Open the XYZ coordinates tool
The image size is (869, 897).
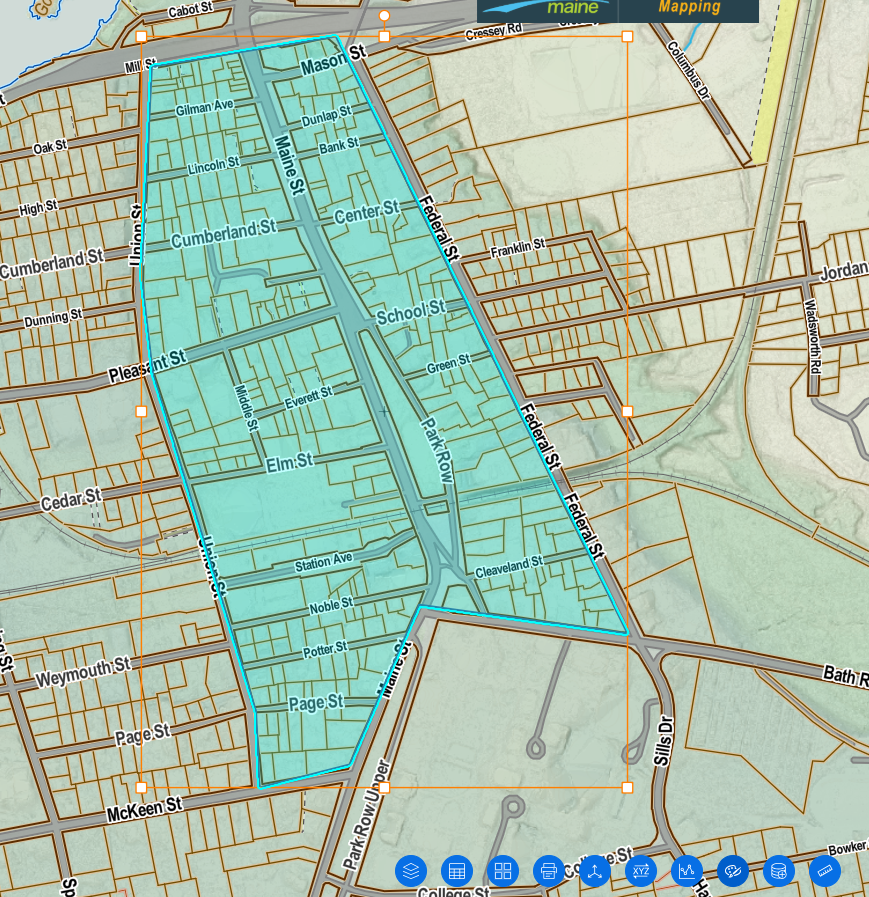[641, 871]
